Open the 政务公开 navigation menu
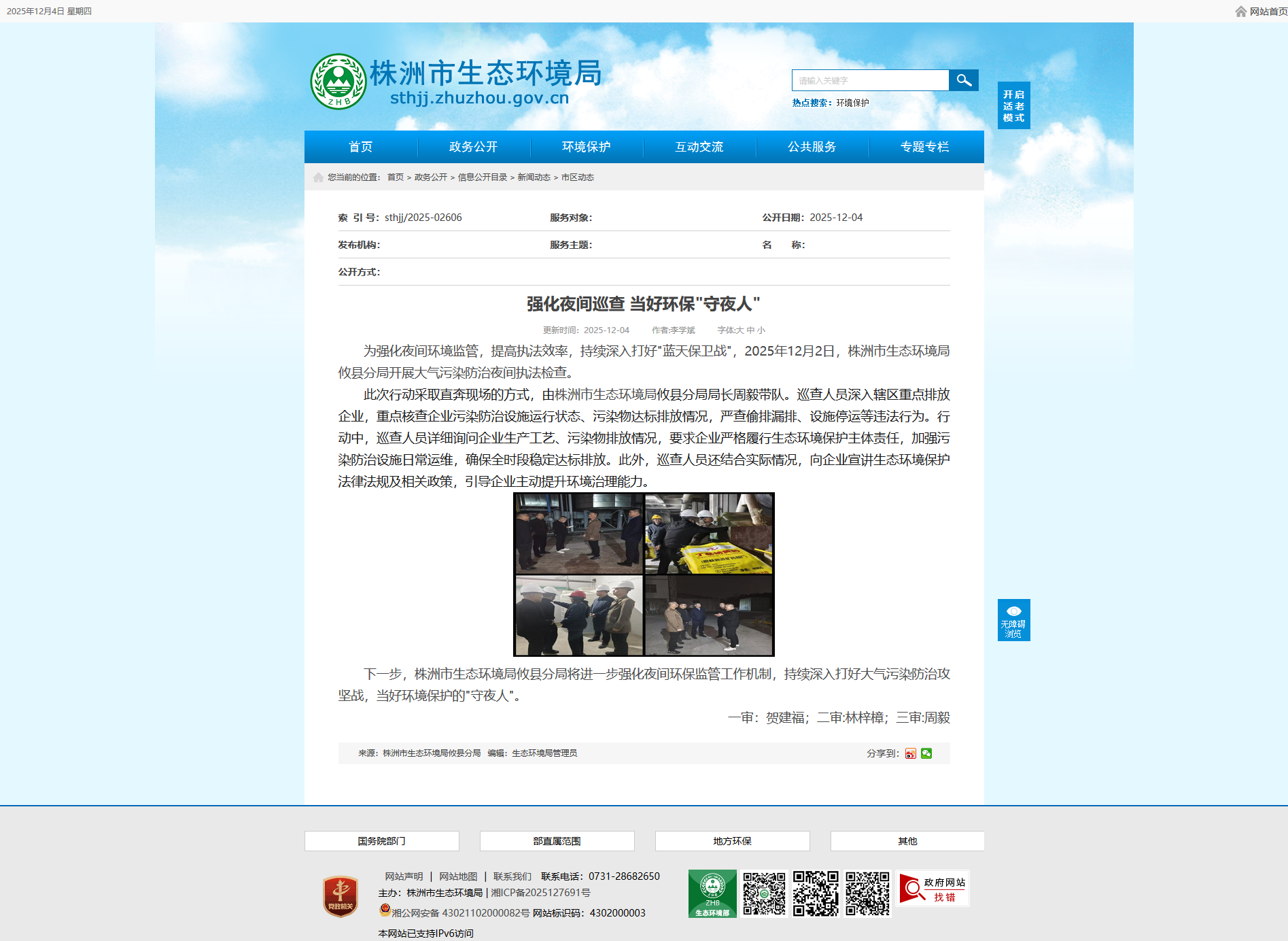 (473, 147)
